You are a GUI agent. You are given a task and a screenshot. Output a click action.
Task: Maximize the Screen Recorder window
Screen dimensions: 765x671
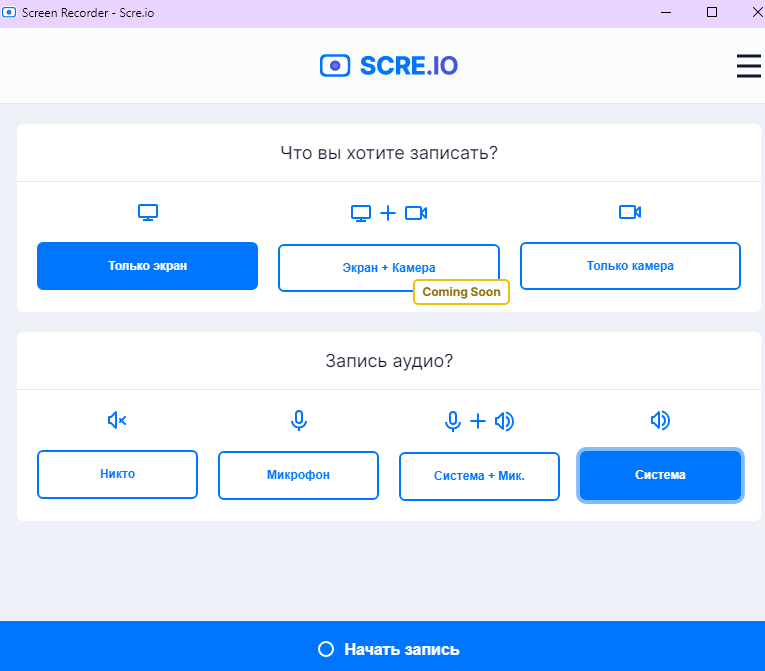tap(712, 13)
